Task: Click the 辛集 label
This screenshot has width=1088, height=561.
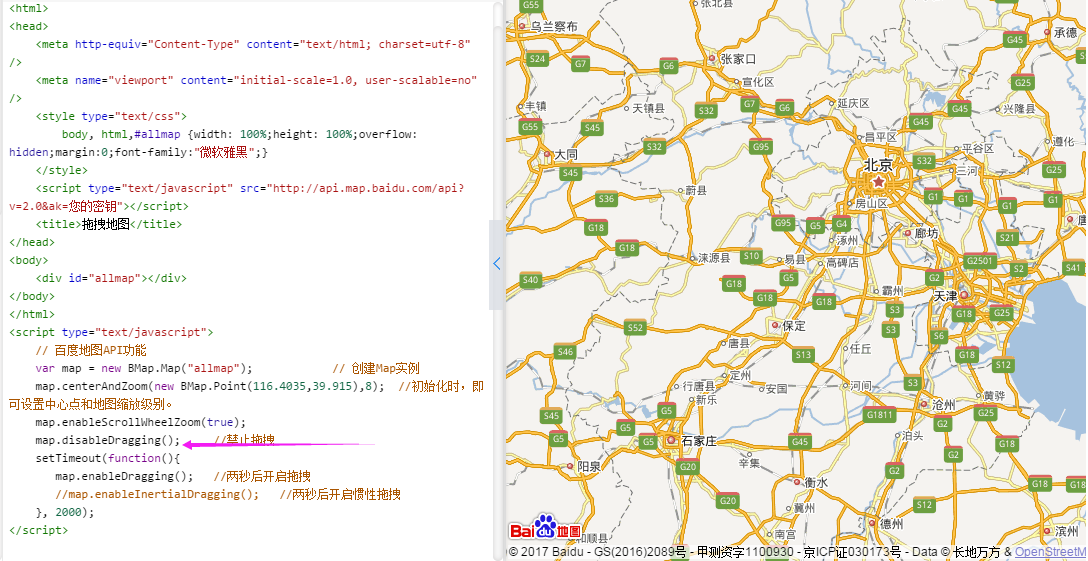Action: tap(749, 462)
